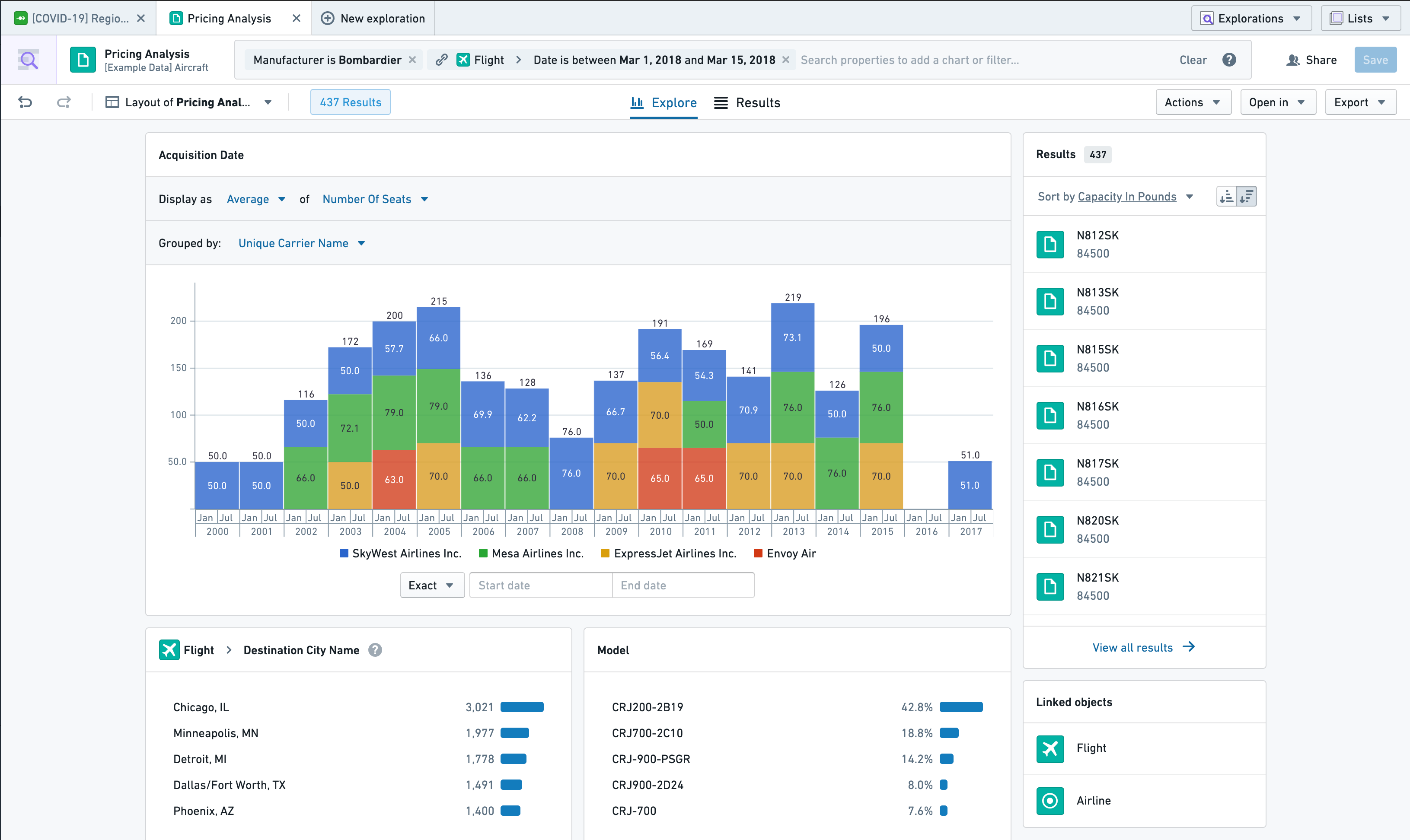Viewport: 1410px width, 840px height.
Task: Click View all results link
Action: 1143,647
